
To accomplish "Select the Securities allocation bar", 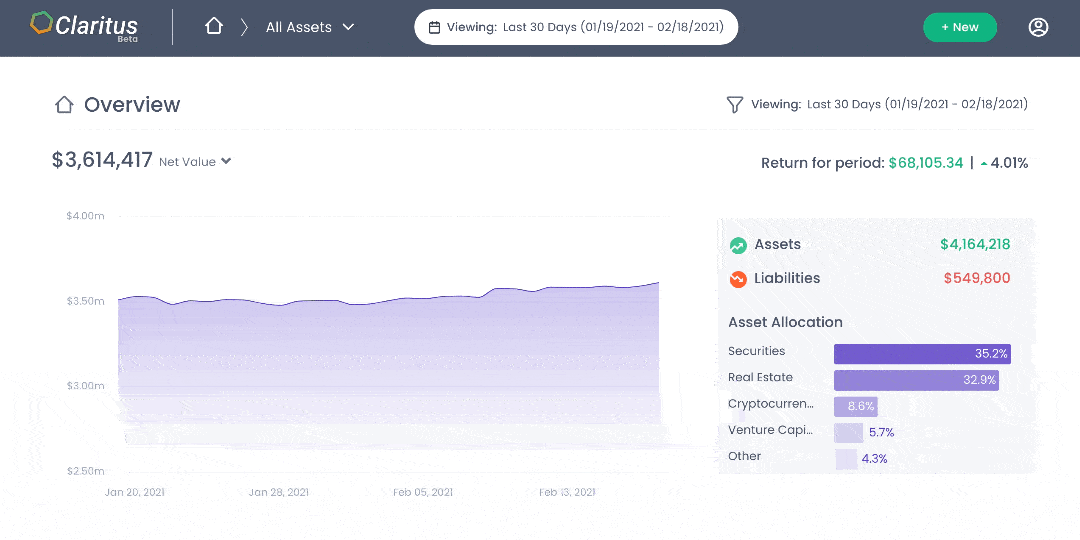I will [922, 354].
